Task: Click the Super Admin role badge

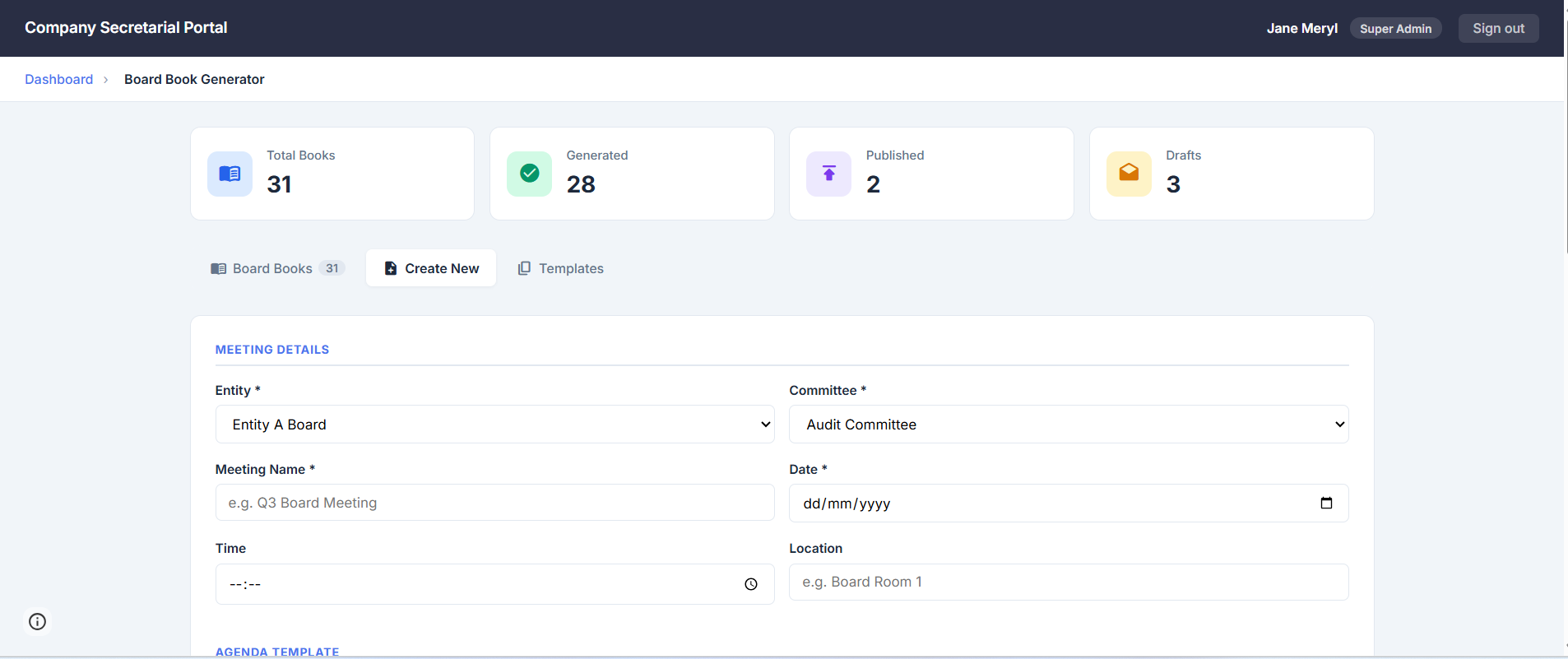Action: pos(1395,29)
